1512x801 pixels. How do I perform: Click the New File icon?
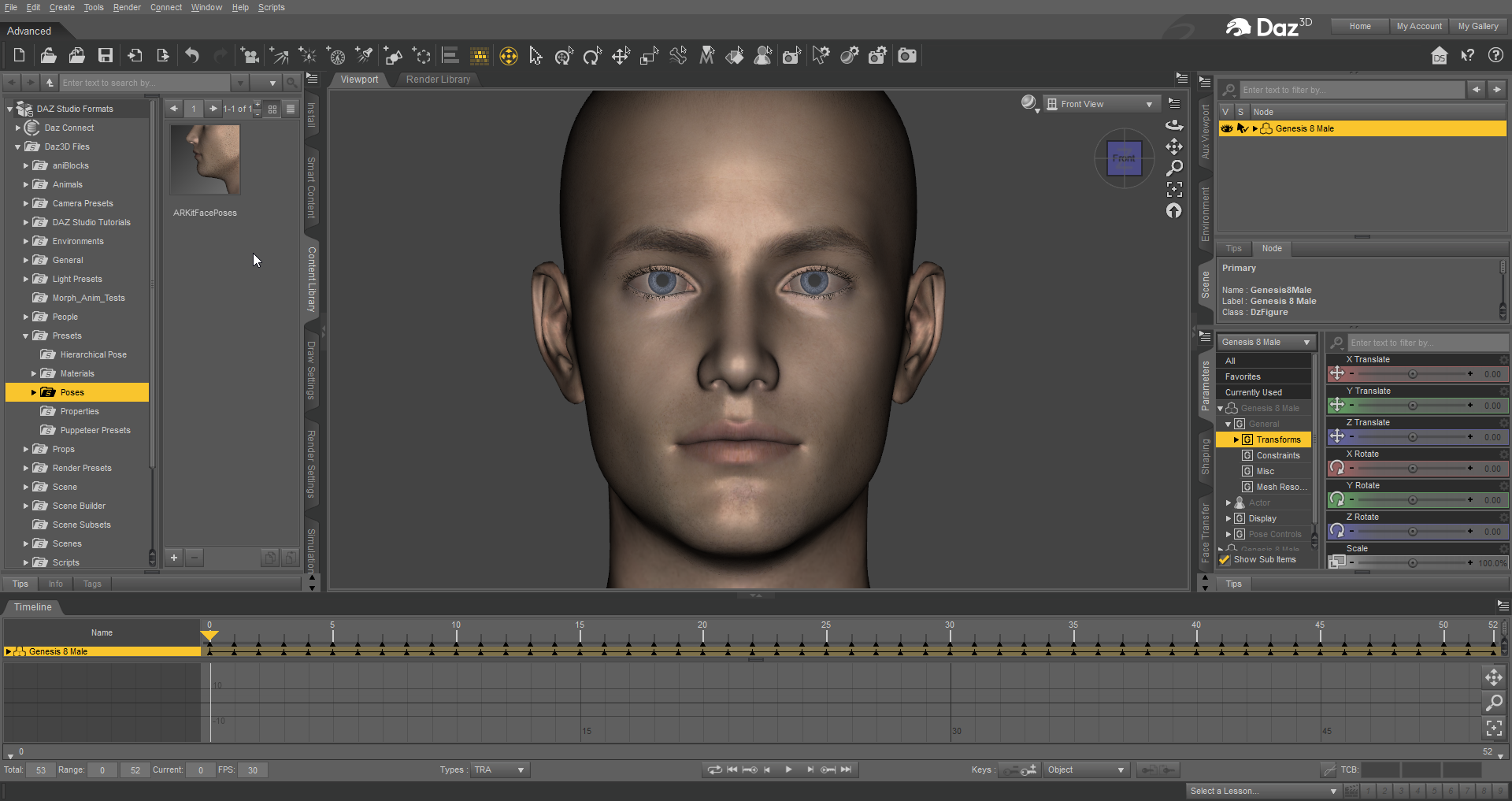(19, 55)
